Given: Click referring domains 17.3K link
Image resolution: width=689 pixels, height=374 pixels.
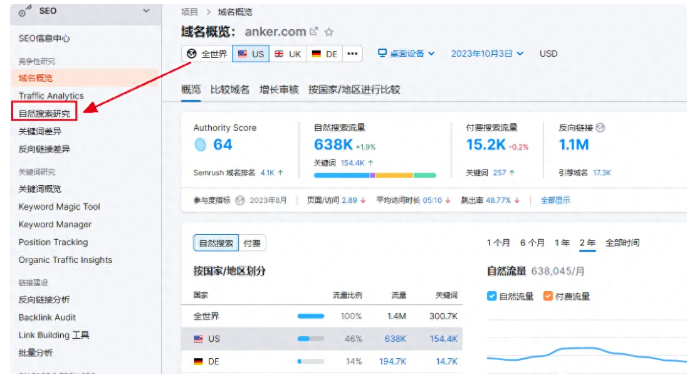Looking at the screenshot, I should pyautogui.click(x=602, y=173).
